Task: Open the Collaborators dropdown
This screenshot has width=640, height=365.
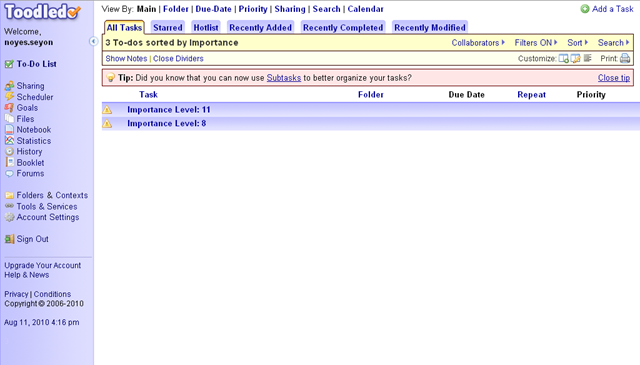Action: point(478,42)
